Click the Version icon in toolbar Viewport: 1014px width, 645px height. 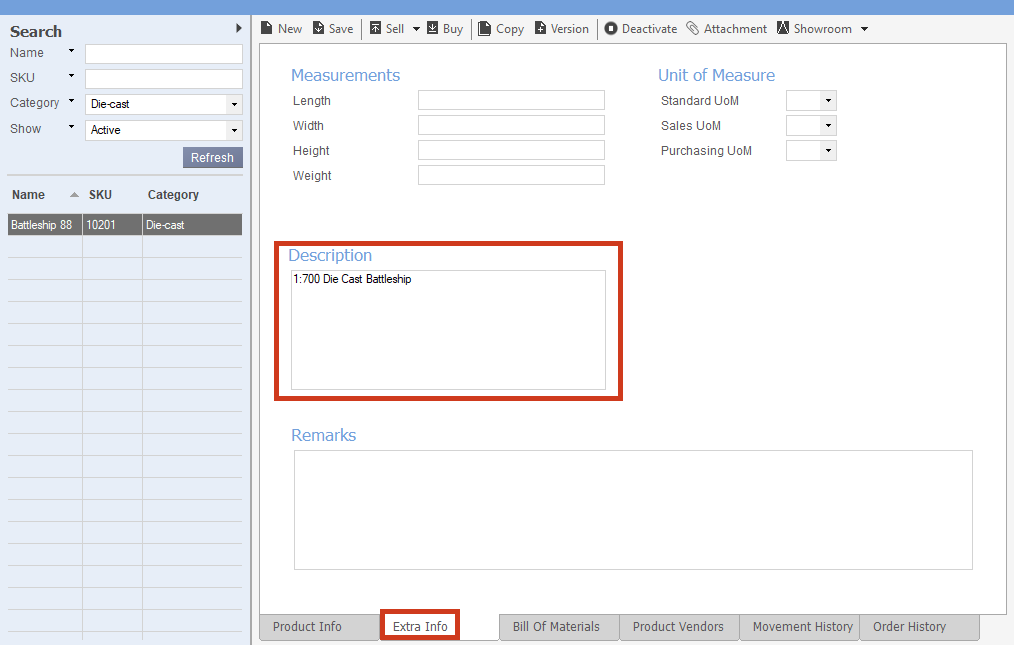[540, 28]
